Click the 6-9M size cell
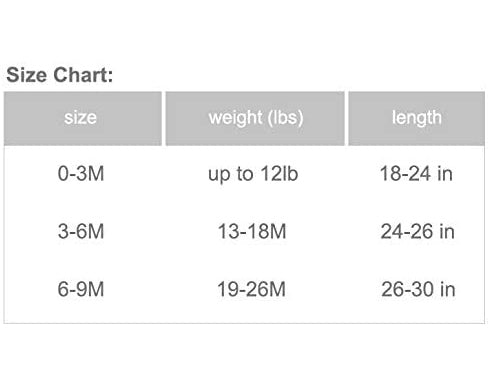 [81, 289]
